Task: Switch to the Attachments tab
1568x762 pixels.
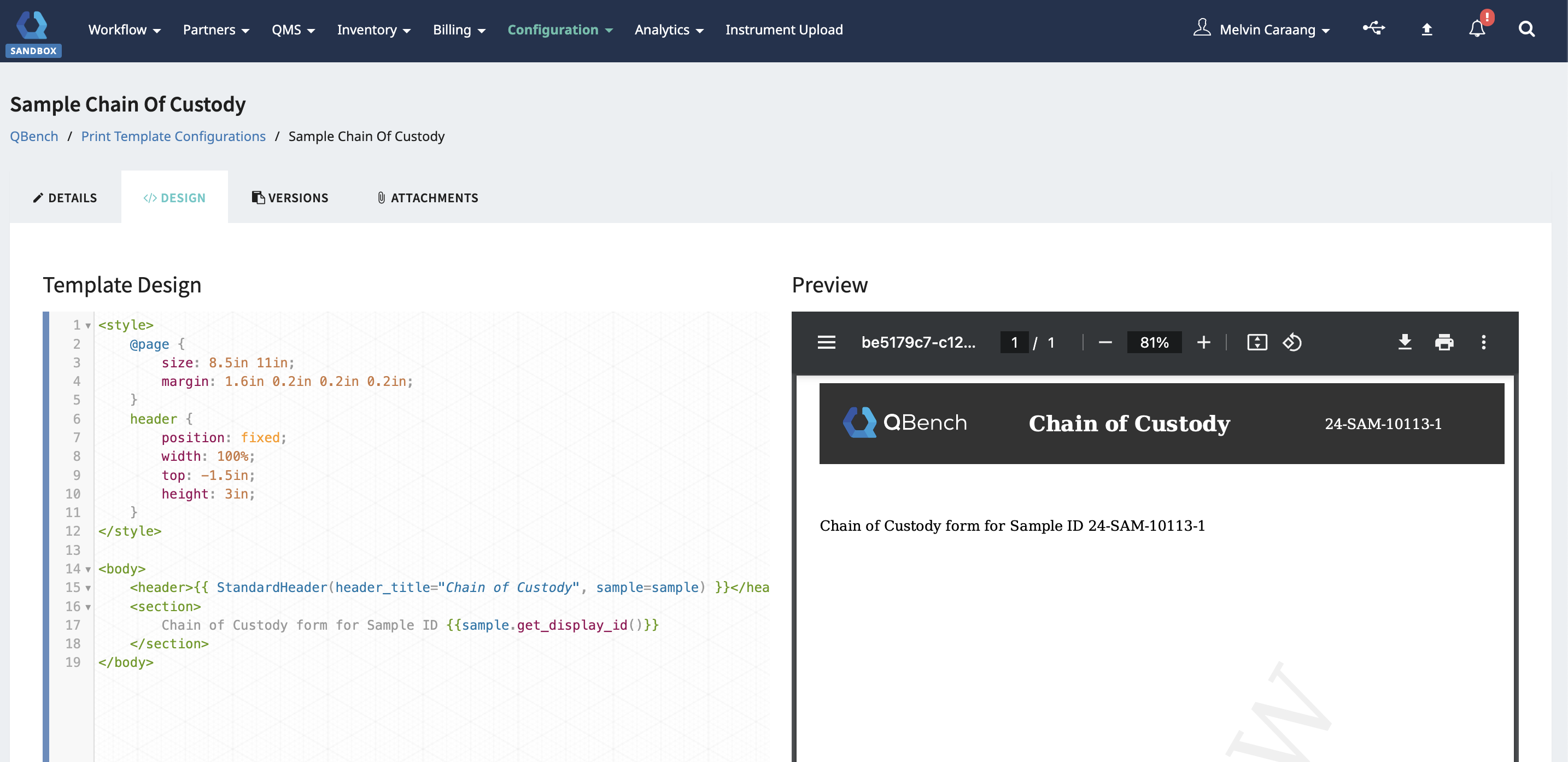Action: 428,198
